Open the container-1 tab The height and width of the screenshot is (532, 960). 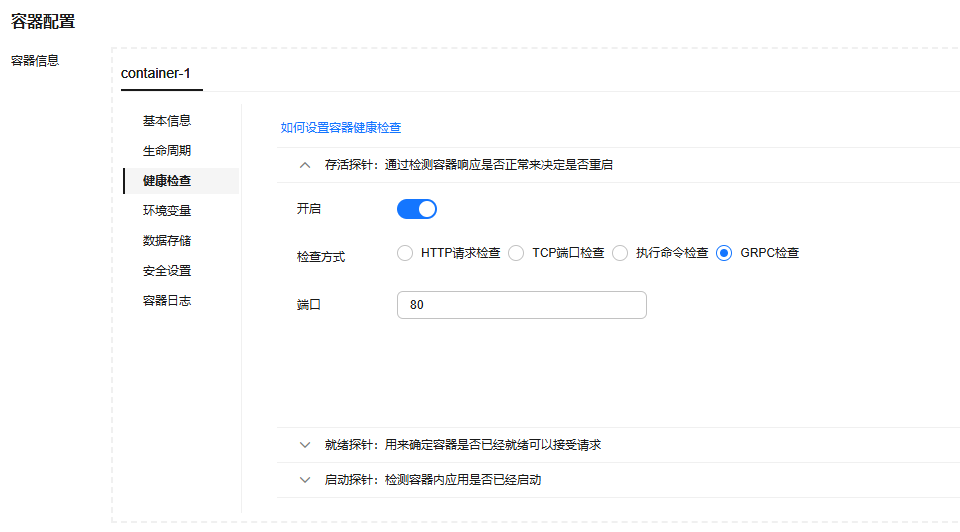click(x=156, y=73)
